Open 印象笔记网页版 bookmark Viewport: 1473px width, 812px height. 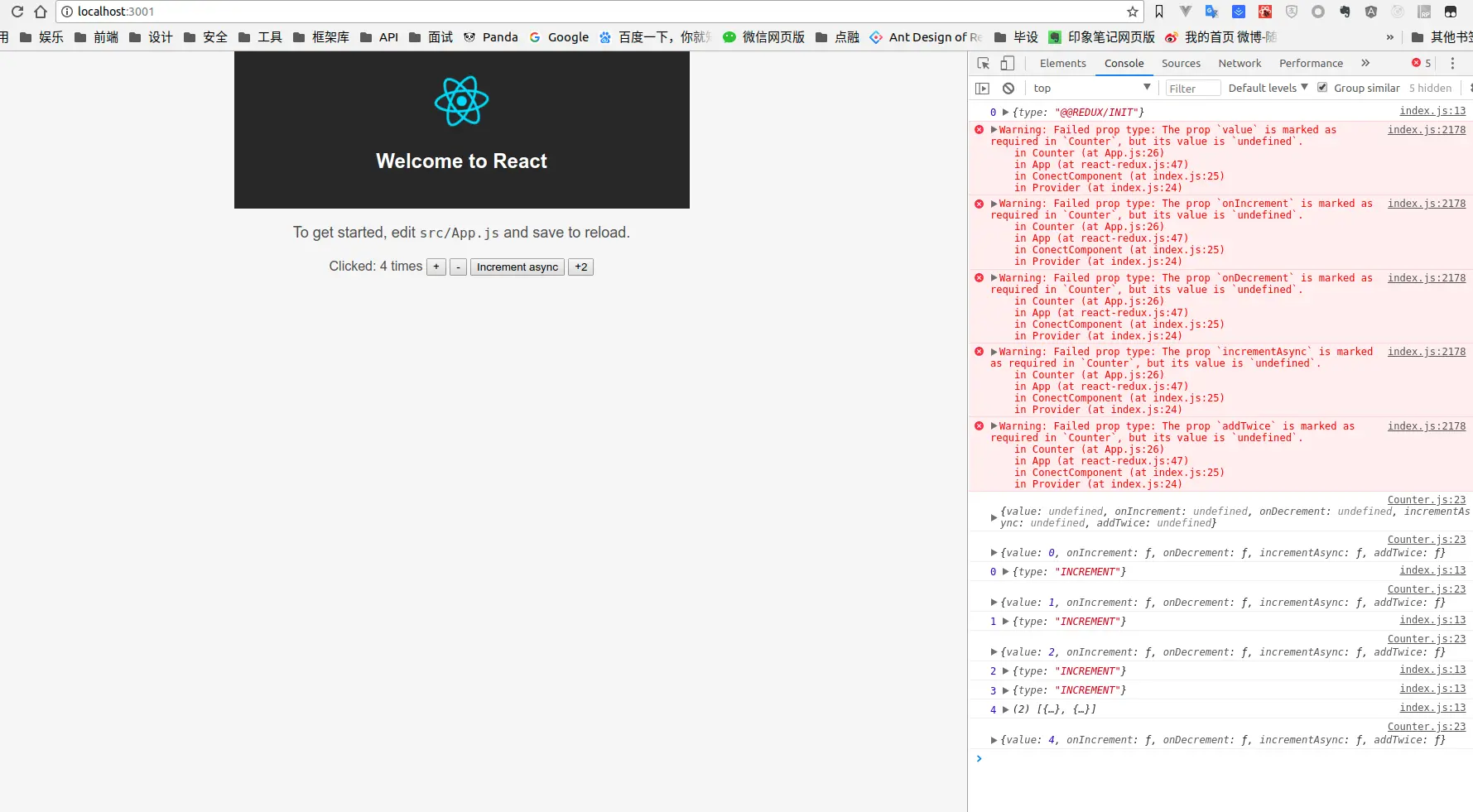[1101, 37]
